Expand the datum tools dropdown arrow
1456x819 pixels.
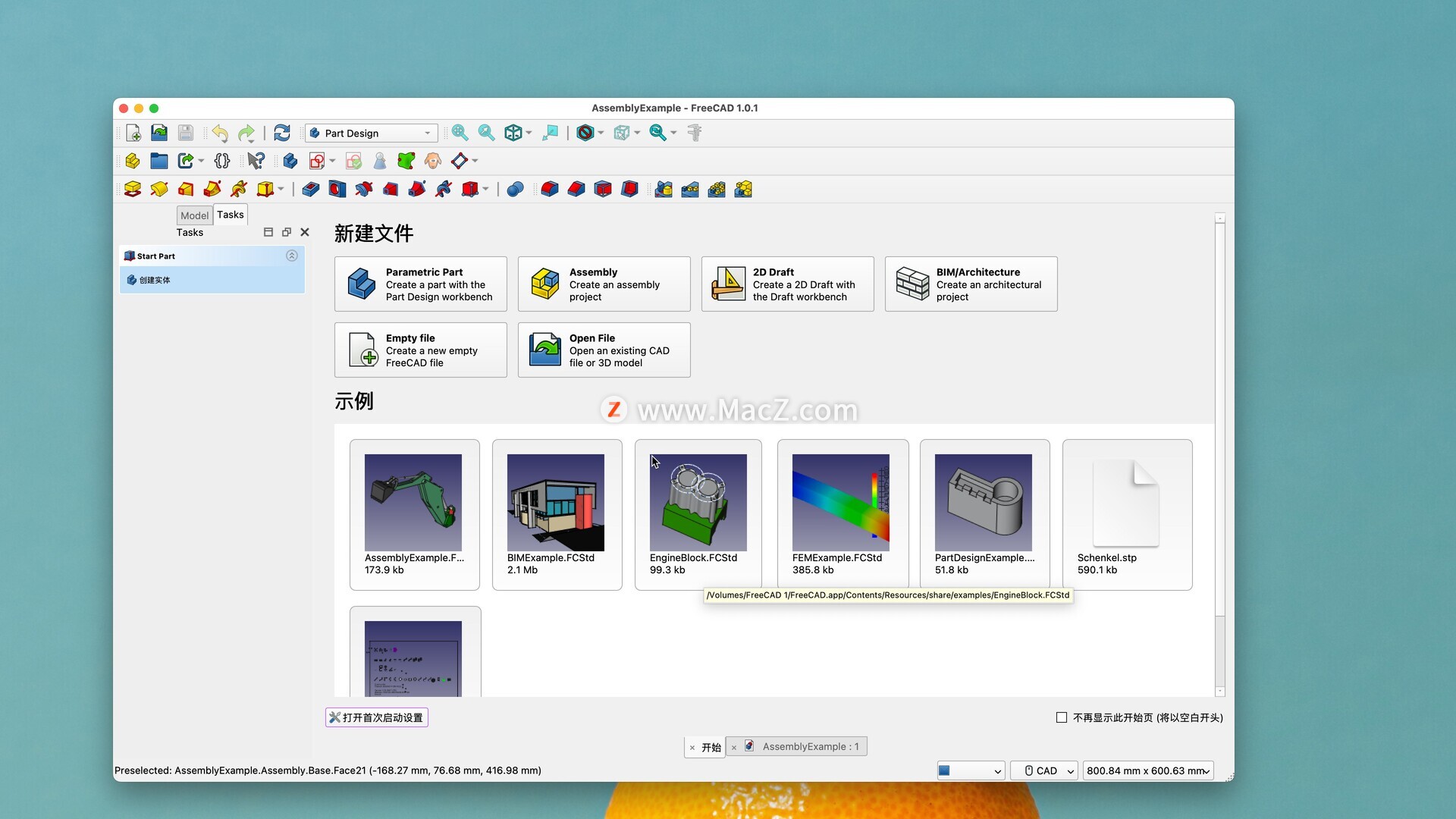(475, 161)
